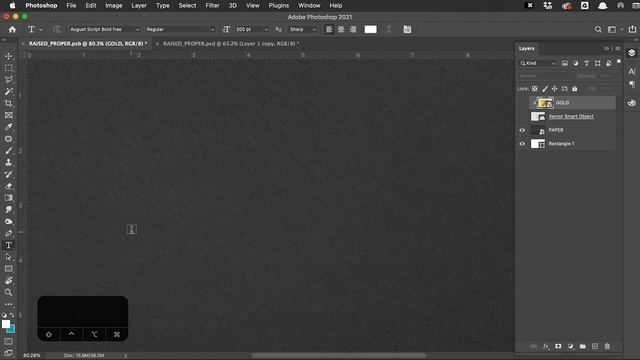Select the Path Selection tool
This screenshot has height=360, width=640.
[x=9, y=257]
